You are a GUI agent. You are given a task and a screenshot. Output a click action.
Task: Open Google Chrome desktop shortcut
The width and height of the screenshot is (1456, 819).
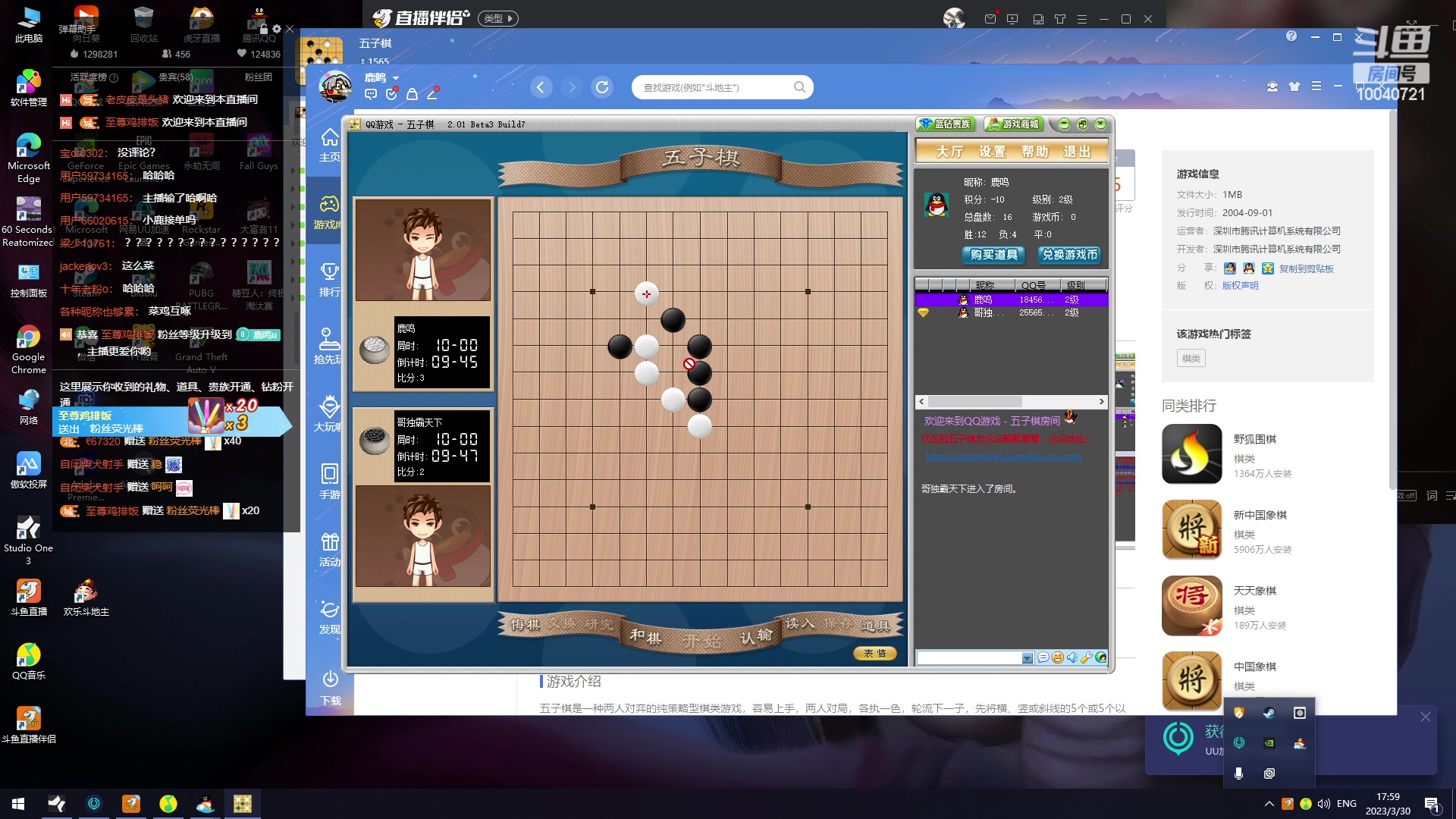[29, 349]
